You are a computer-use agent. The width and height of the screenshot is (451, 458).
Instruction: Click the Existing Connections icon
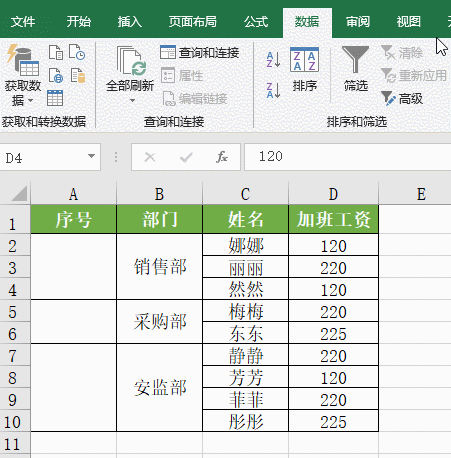tap(78, 75)
